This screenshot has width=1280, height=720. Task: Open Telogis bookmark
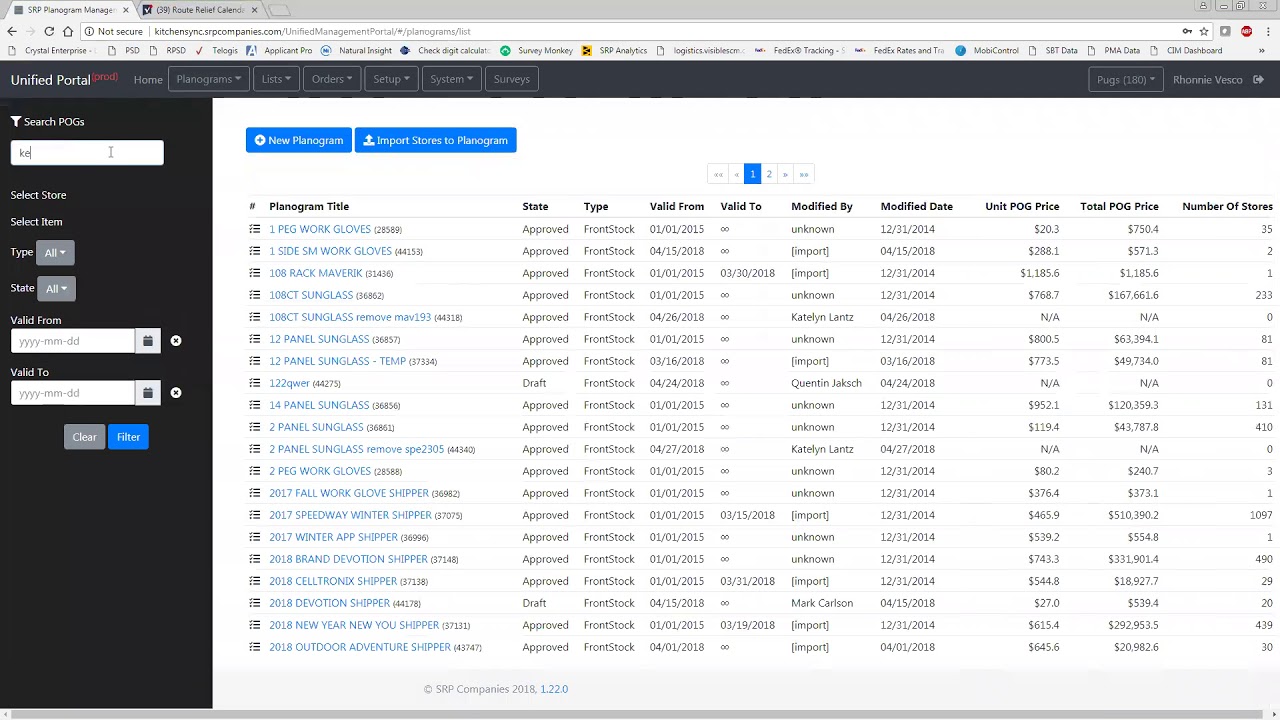click(216, 50)
